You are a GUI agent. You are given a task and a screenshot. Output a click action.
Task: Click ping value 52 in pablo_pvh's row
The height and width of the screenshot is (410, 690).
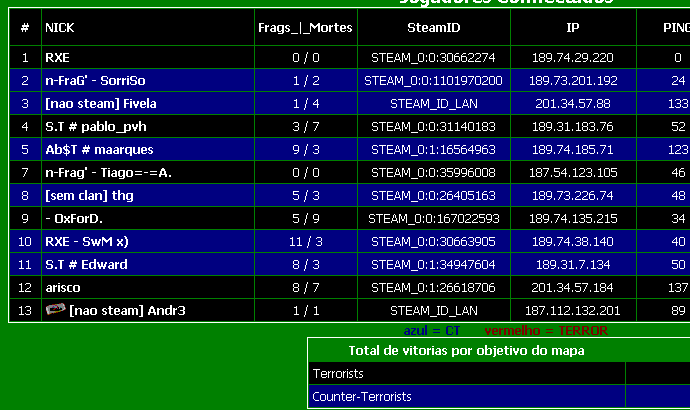tap(678, 127)
